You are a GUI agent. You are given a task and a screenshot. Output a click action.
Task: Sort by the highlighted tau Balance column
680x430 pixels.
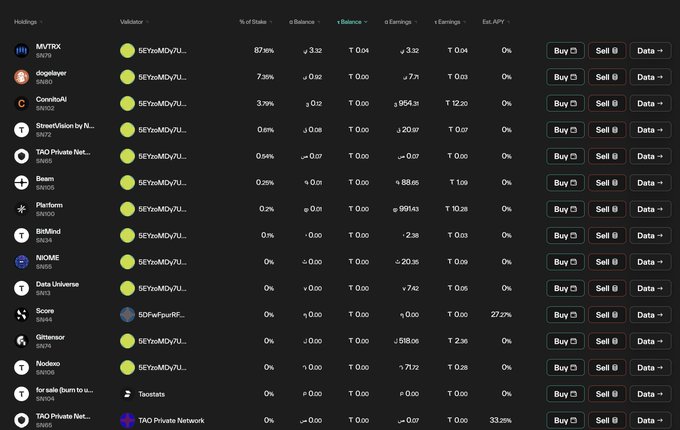click(352, 22)
